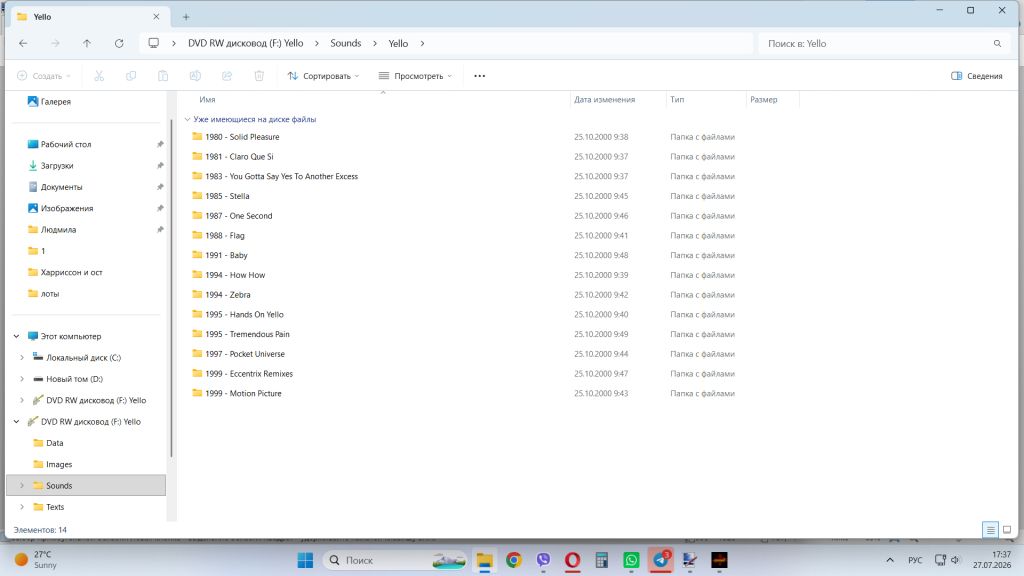This screenshot has width=1024, height=576.
Task: Sort by Дата изменения column header
Action: [x=604, y=100]
